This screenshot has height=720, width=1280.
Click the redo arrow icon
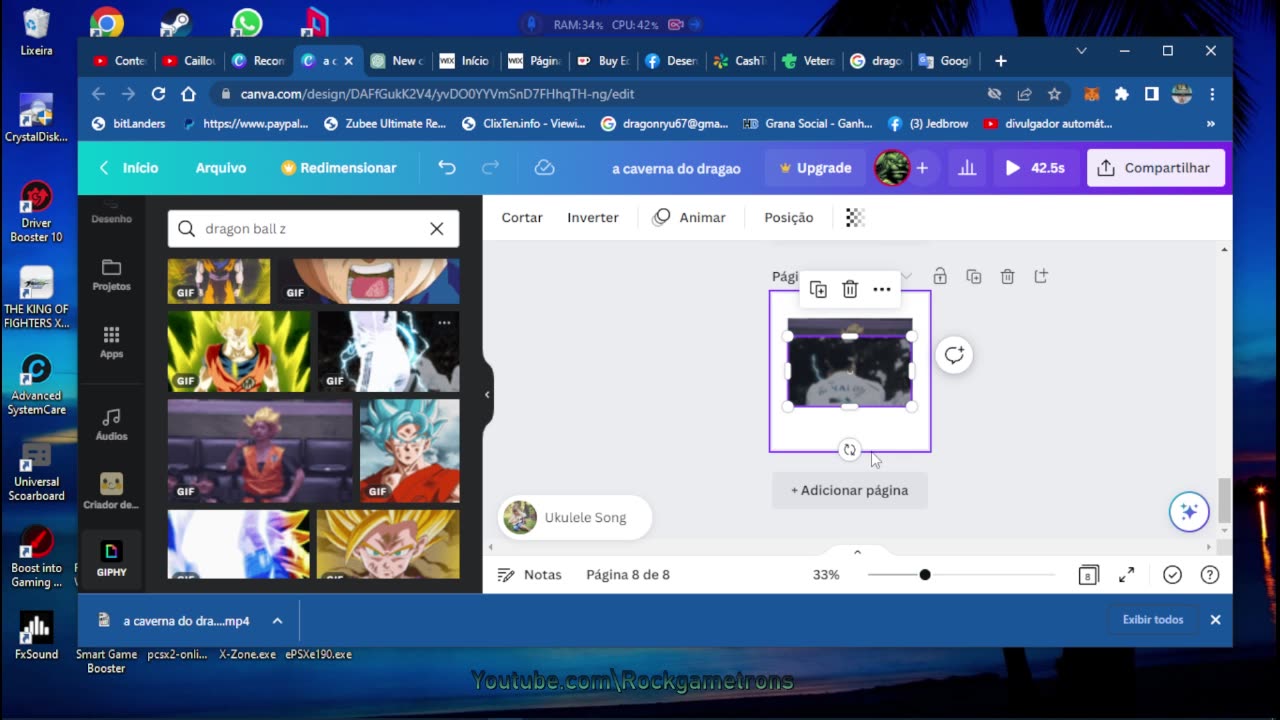(x=490, y=168)
